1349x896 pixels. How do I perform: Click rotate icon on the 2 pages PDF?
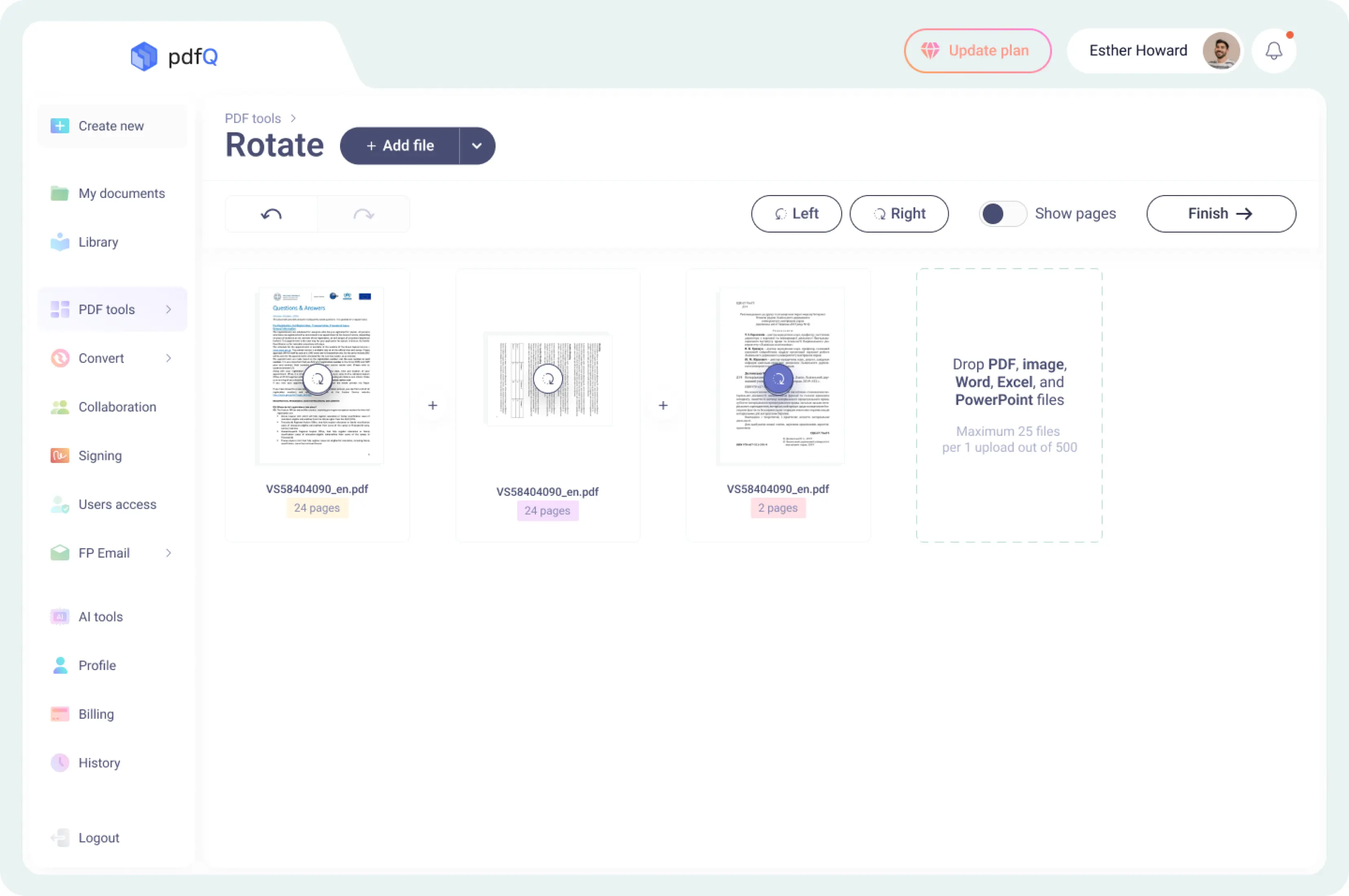tap(778, 379)
